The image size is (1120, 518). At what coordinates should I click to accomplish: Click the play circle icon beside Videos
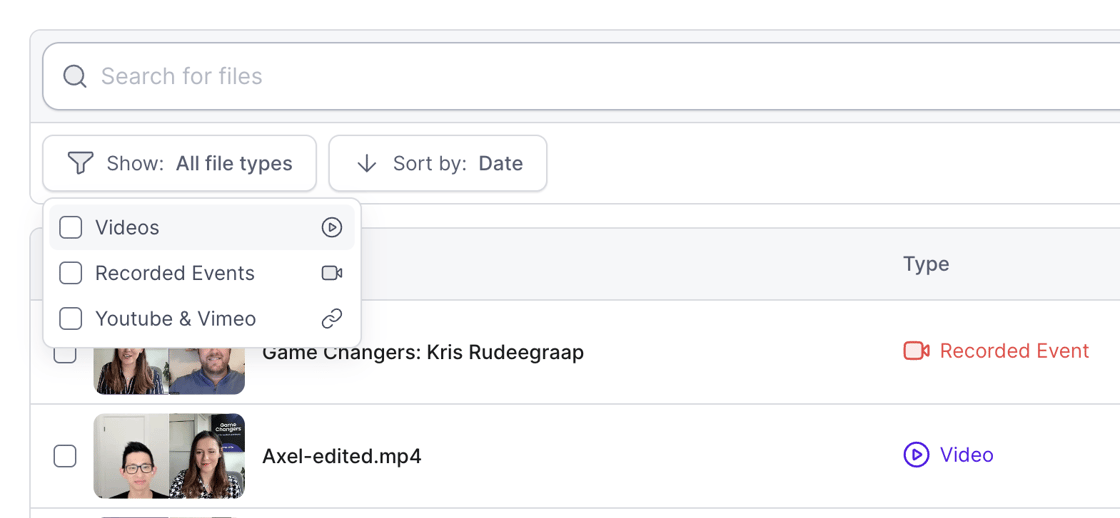click(x=331, y=227)
